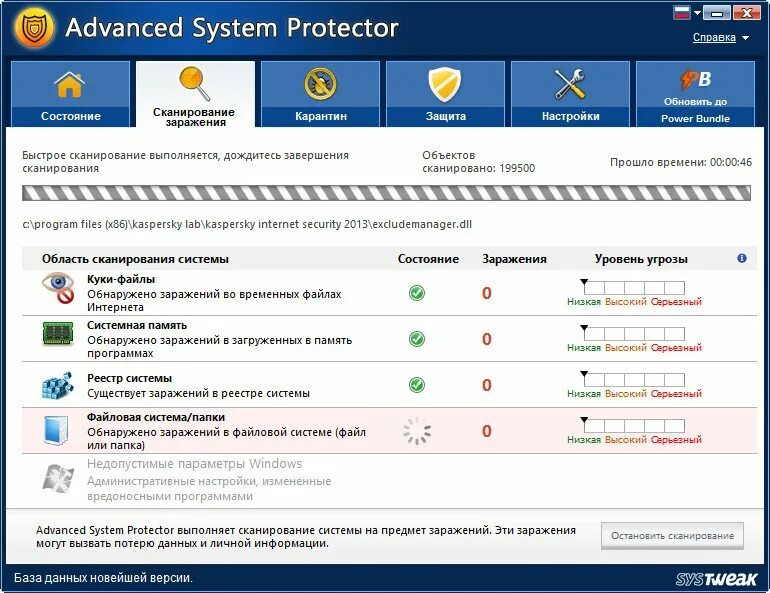This screenshot has height=593, width=770.
Task: Open the Карантин tab
Action: [x=320, y=94]
